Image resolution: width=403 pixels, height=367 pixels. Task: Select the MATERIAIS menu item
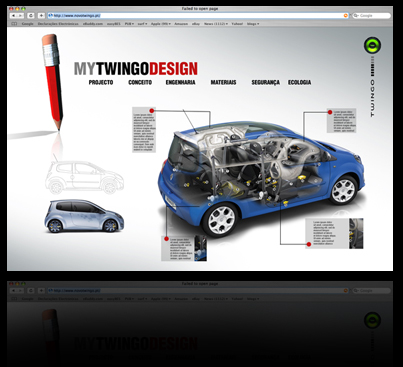(223, 82)
